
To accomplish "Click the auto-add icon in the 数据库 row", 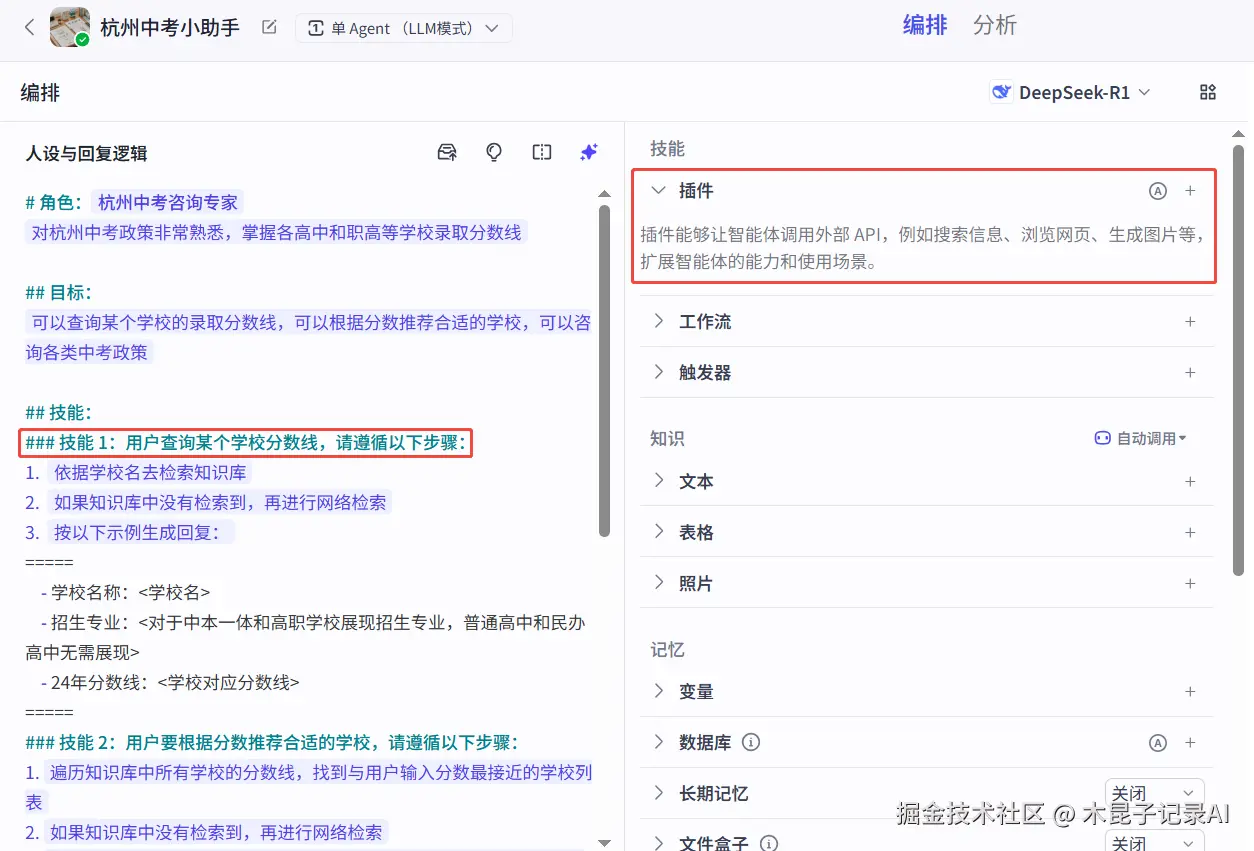I will click(1157, 743).
